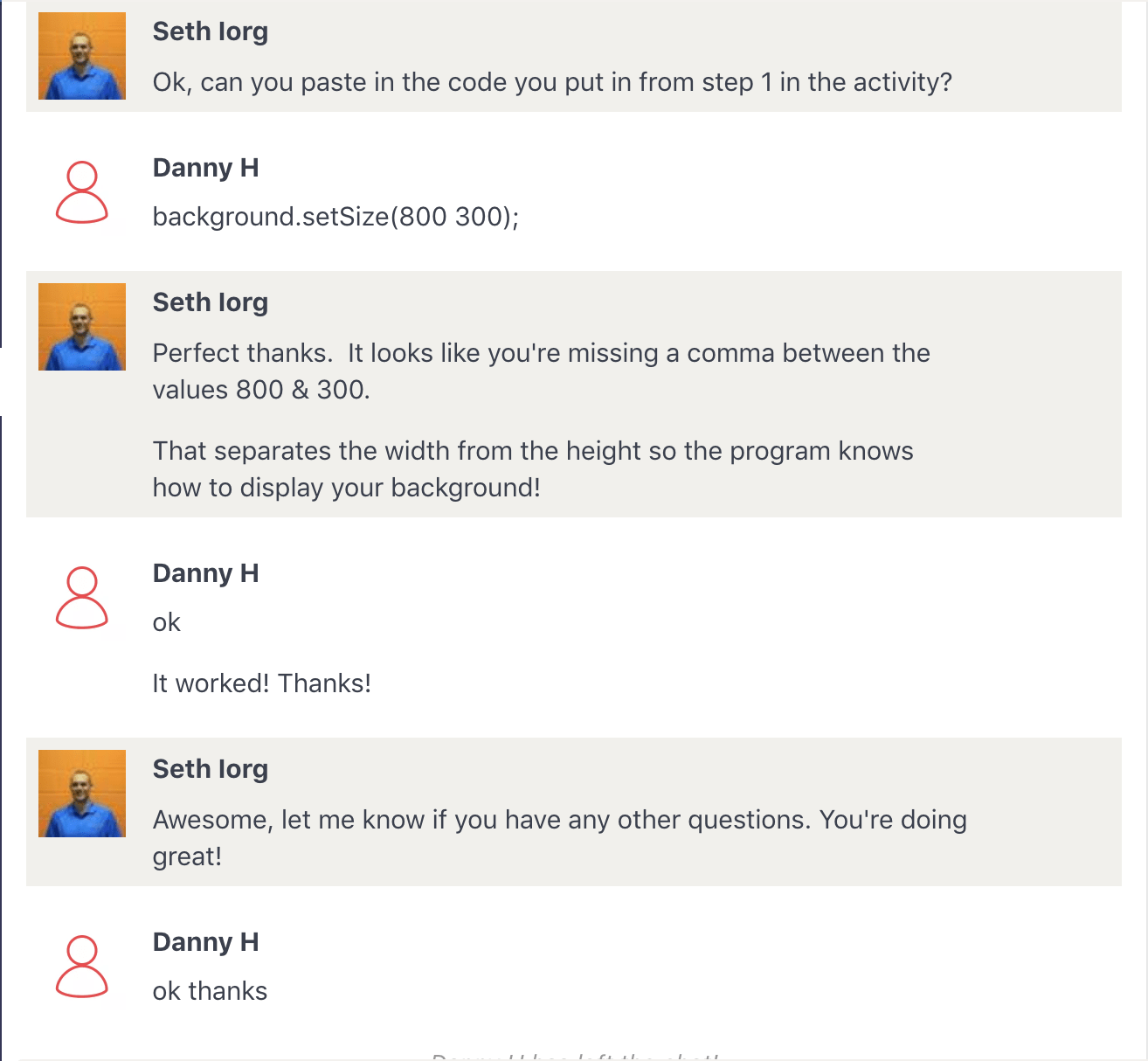Click the Danny H name above the "ok" reply

point(206,573)
